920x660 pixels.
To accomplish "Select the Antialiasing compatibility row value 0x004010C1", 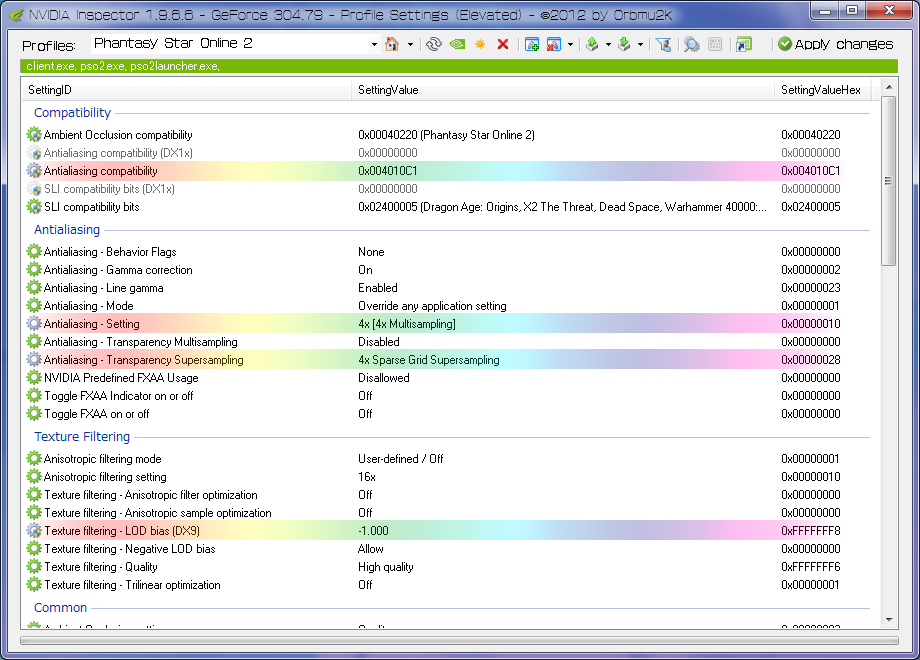I will pyautogui.click(x=388, y=171).
